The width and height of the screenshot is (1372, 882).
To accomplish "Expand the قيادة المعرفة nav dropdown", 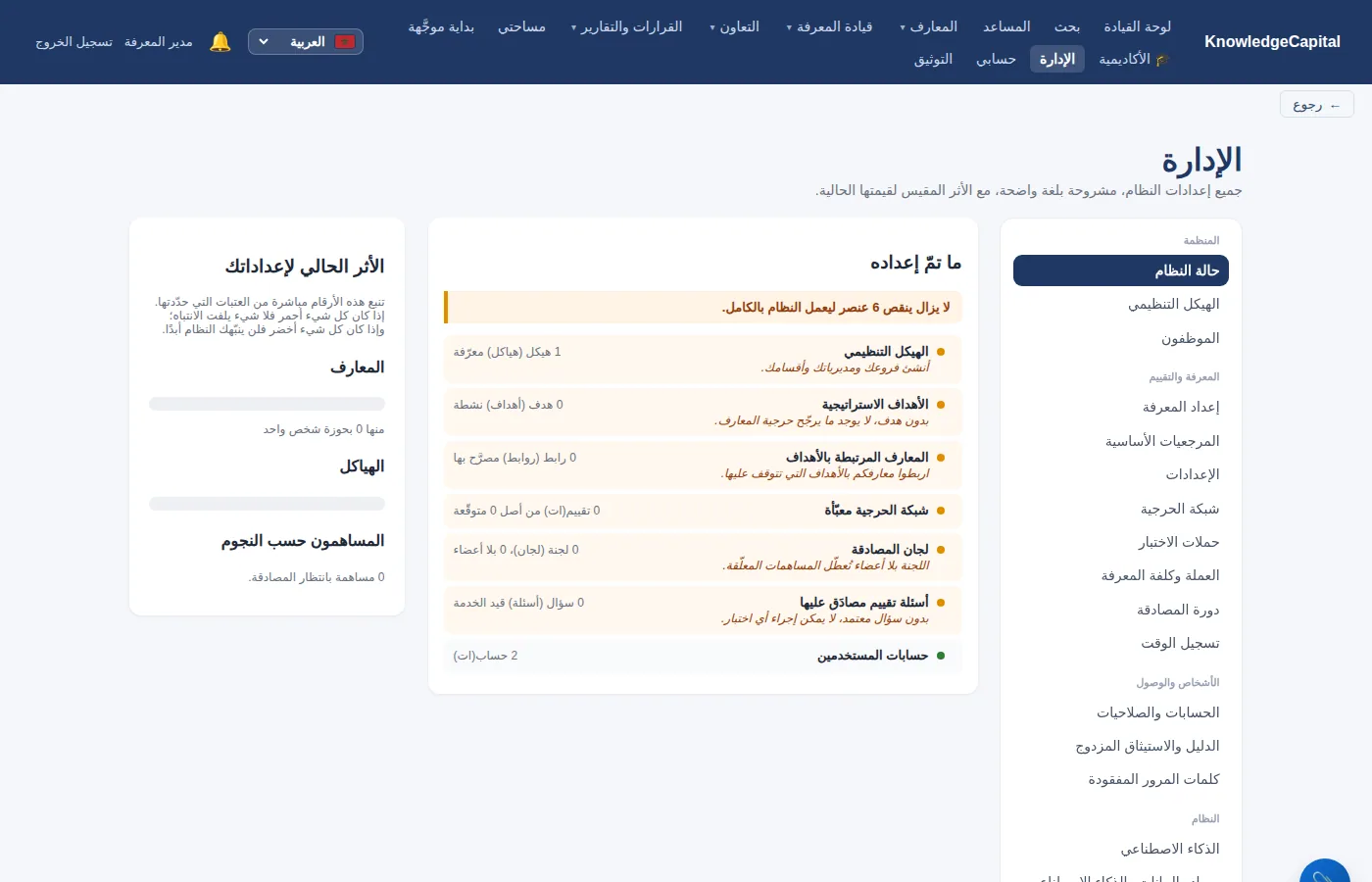I will tap(829, 26).
